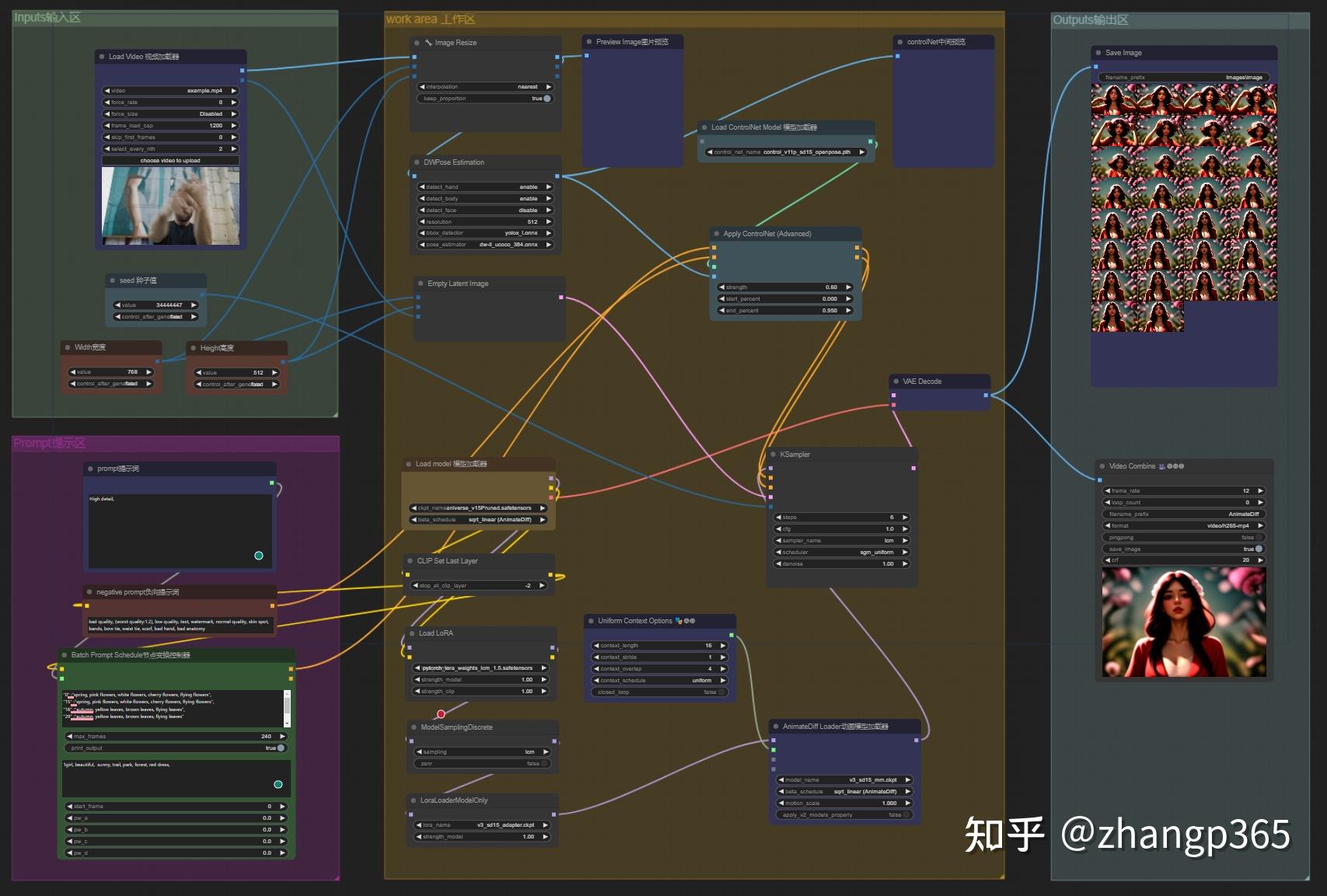Click the choose video to upload button
Viewport: 1327px width, 896px height.
pos(169,160)
